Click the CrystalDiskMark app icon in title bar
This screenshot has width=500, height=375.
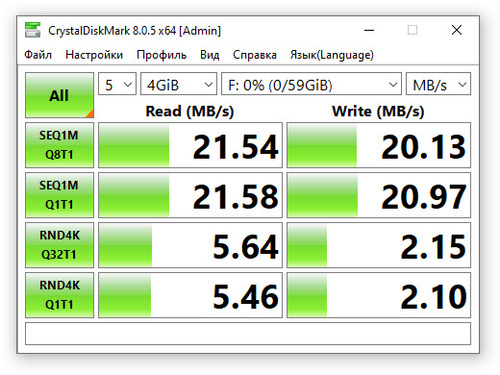(x=33, y=30)
